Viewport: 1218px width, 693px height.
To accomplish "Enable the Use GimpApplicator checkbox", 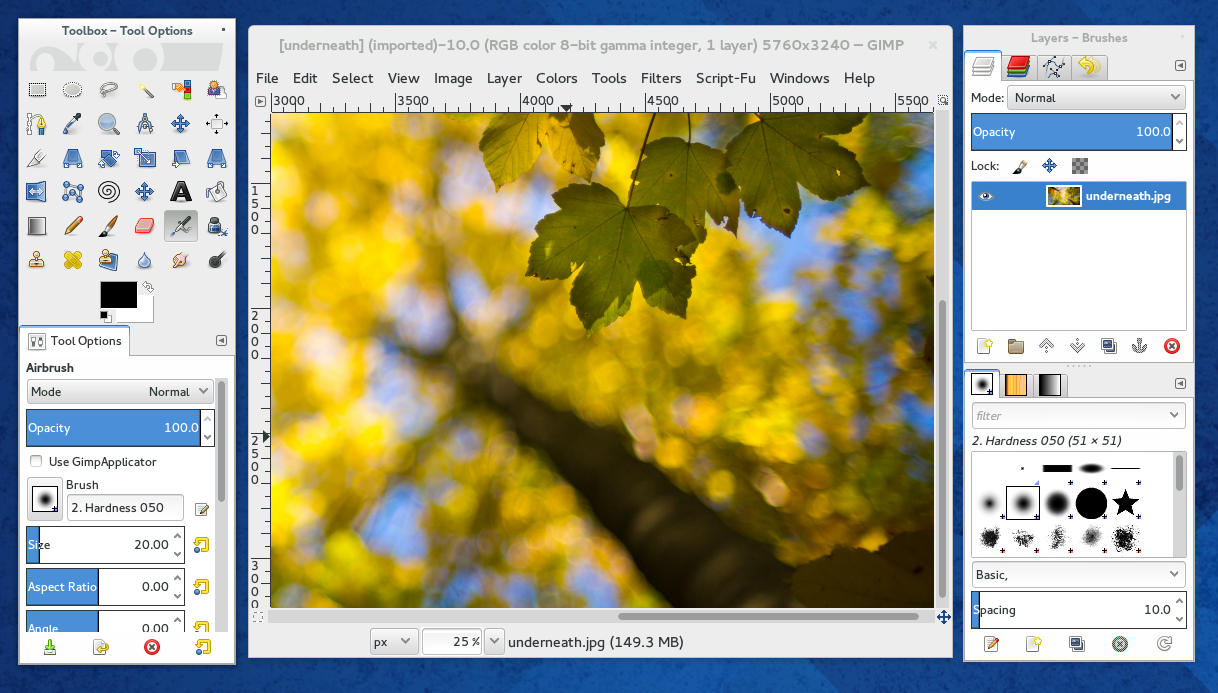I will pyautogui.click(x=37, y=462).
